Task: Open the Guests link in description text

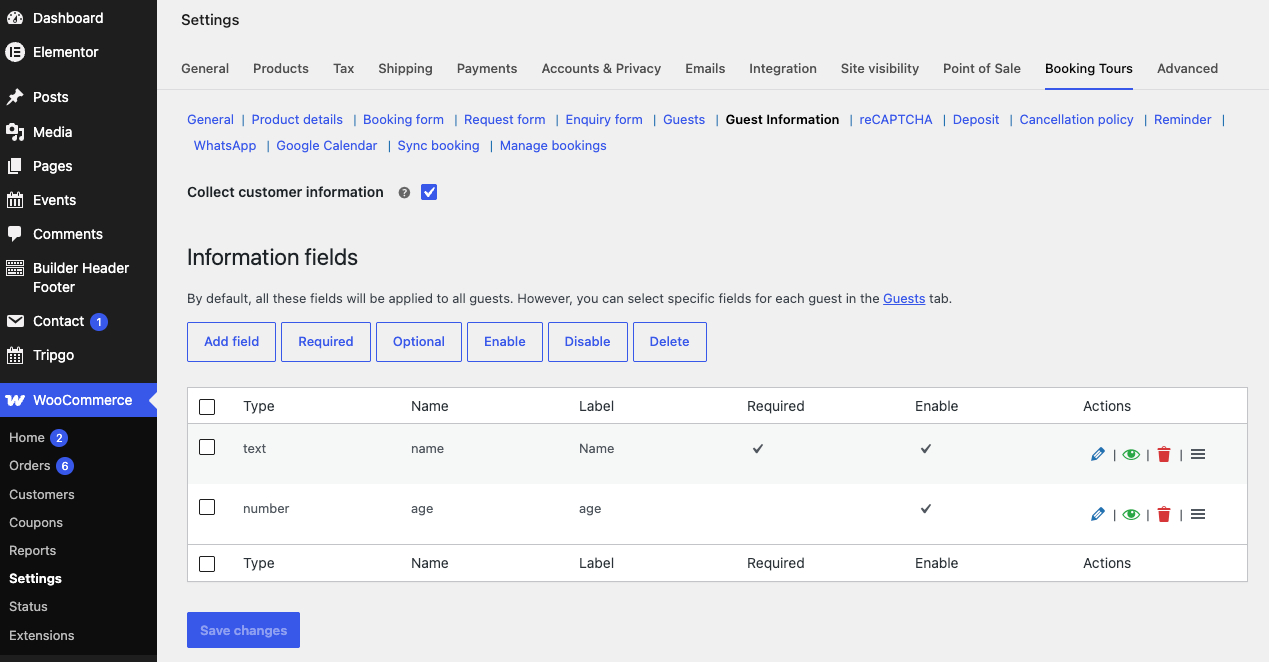Action: click(x=904, y=298)
